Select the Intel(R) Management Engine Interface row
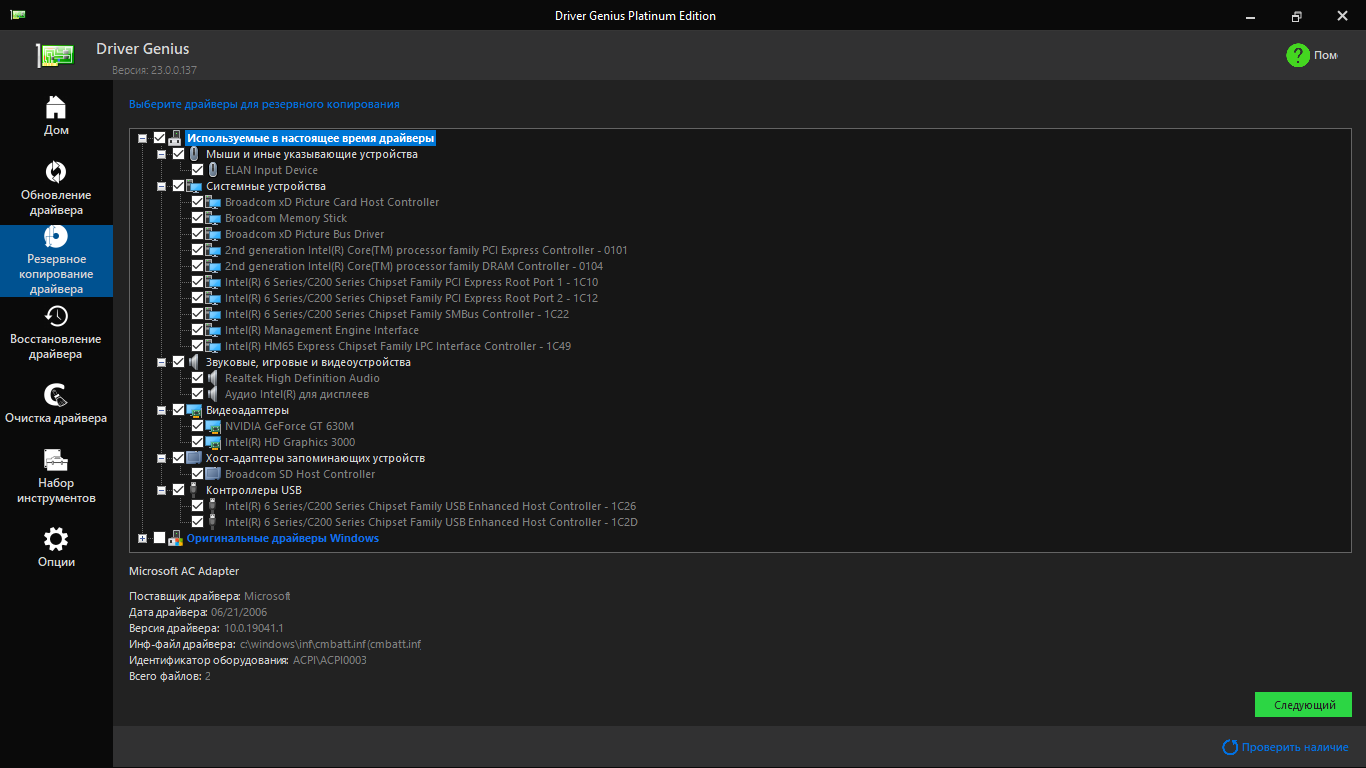 pos(322,330)
